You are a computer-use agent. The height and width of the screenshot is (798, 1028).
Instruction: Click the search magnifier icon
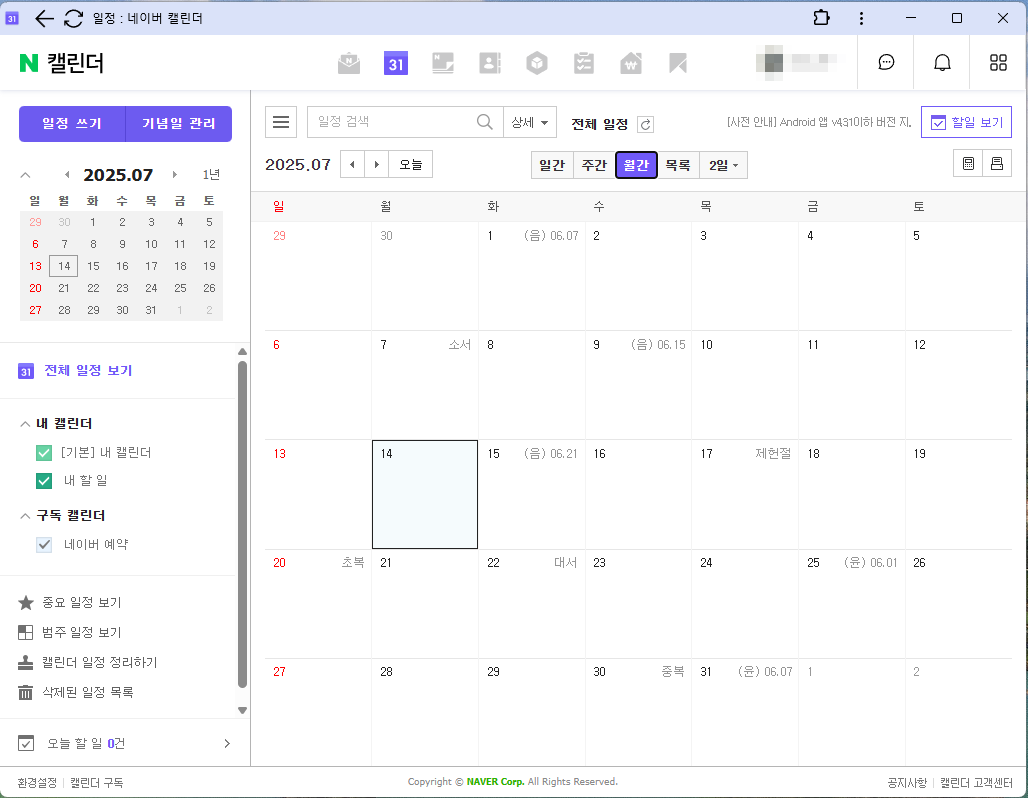point(484,121)
